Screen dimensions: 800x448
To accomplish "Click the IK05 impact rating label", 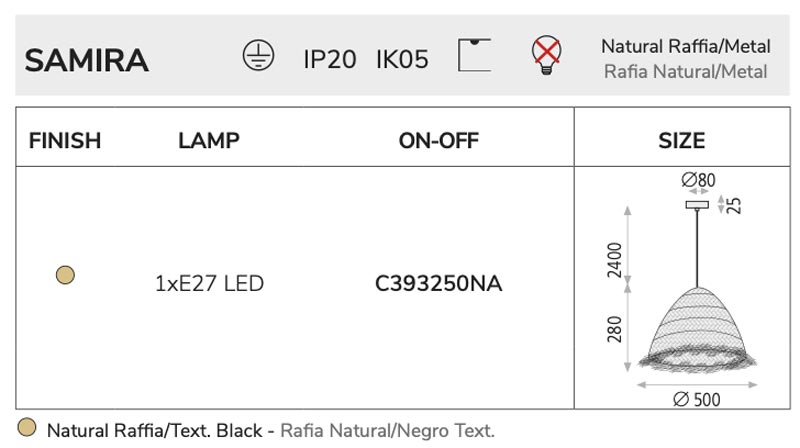I will click(402, 59).
